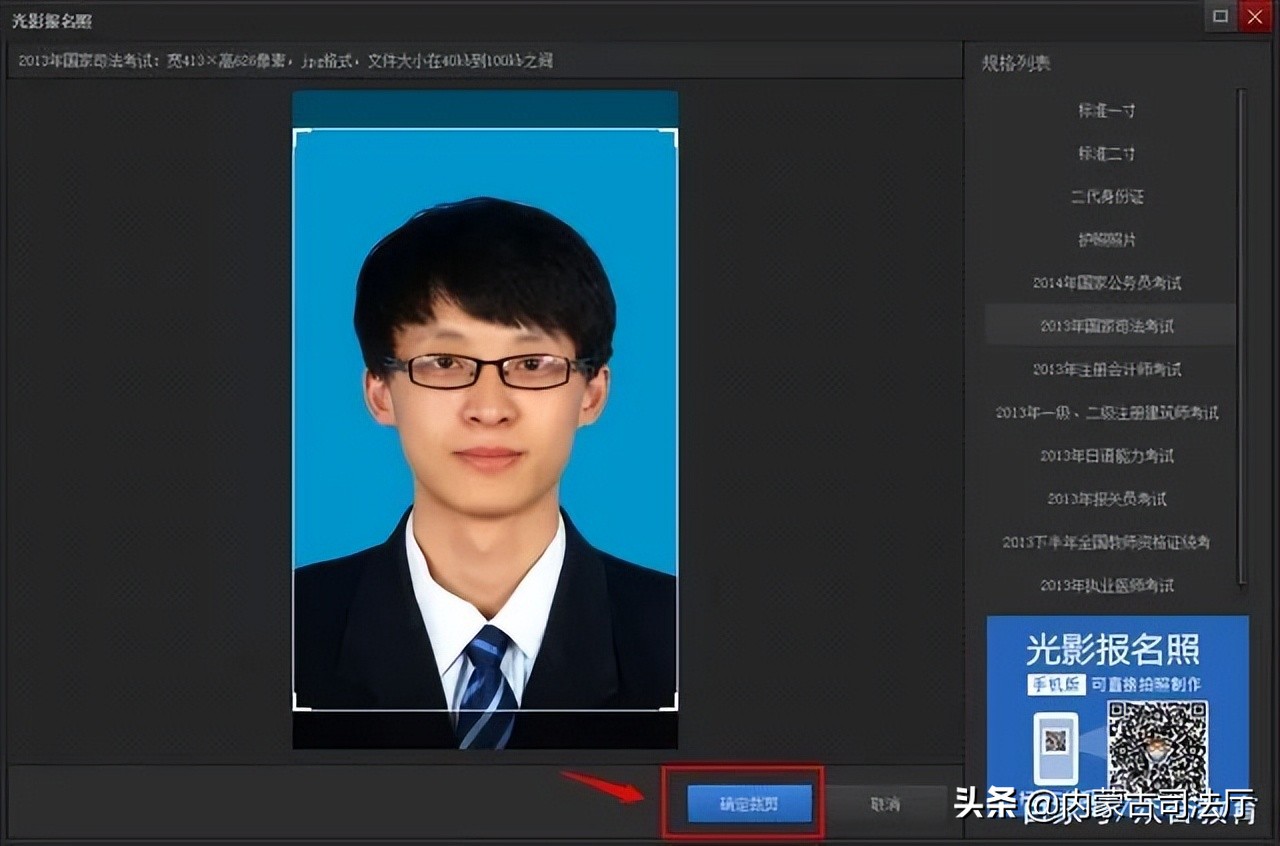Select the 标准一寸 photo spec
Image resolution: width=1280 pixels, height=846 pixels.
point(1110,111)
